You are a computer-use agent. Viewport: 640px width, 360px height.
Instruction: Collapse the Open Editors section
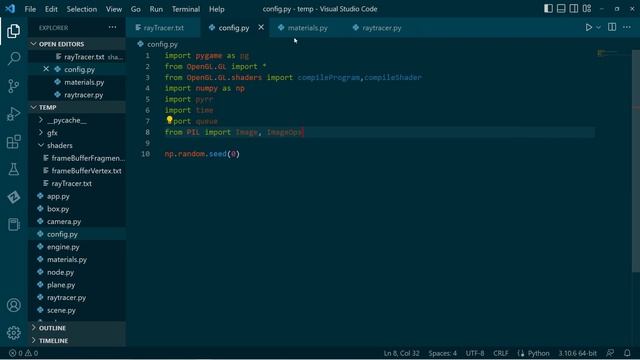click(x=77, y=44)
